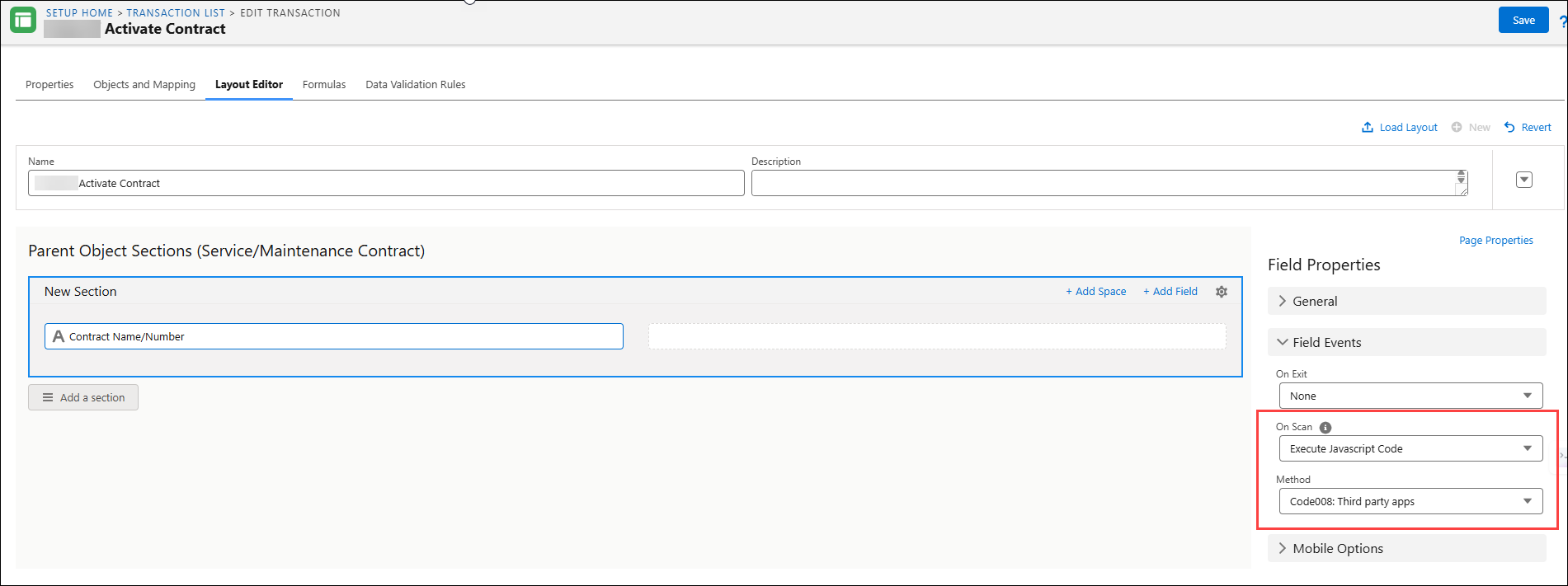Click the section settings gear icon
Screen dimensions: 1568x586
pos(1222,292)
